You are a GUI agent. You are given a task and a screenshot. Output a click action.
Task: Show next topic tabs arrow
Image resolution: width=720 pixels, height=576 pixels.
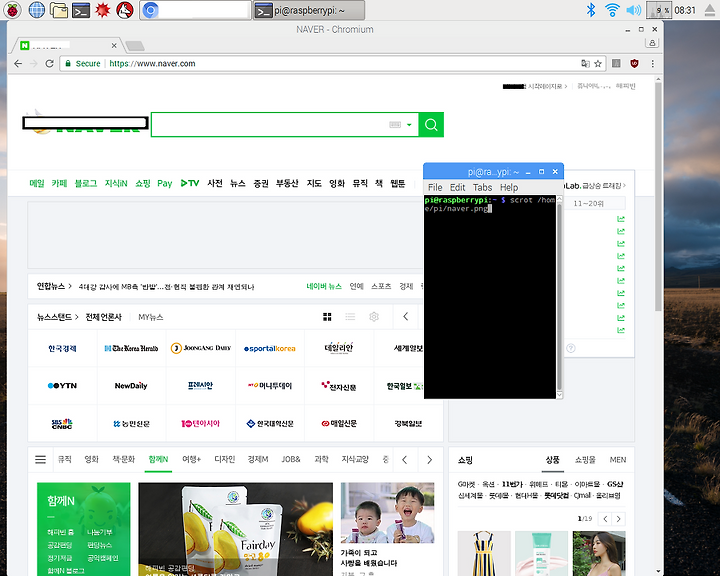(430, 459)
